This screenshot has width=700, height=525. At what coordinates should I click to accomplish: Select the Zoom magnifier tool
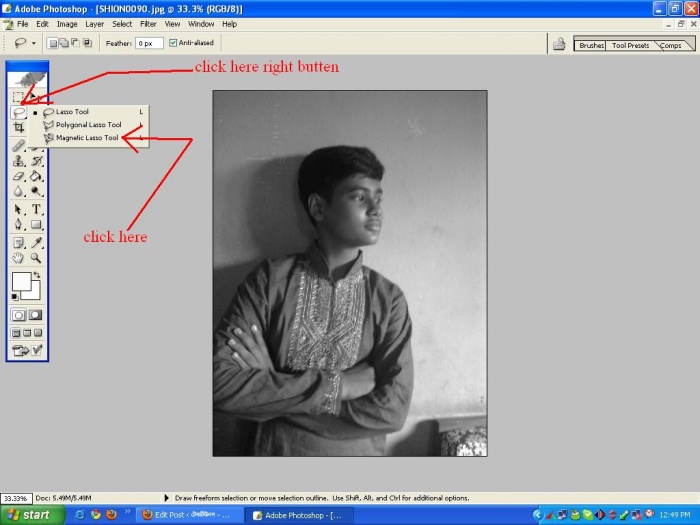click(37, 258)
